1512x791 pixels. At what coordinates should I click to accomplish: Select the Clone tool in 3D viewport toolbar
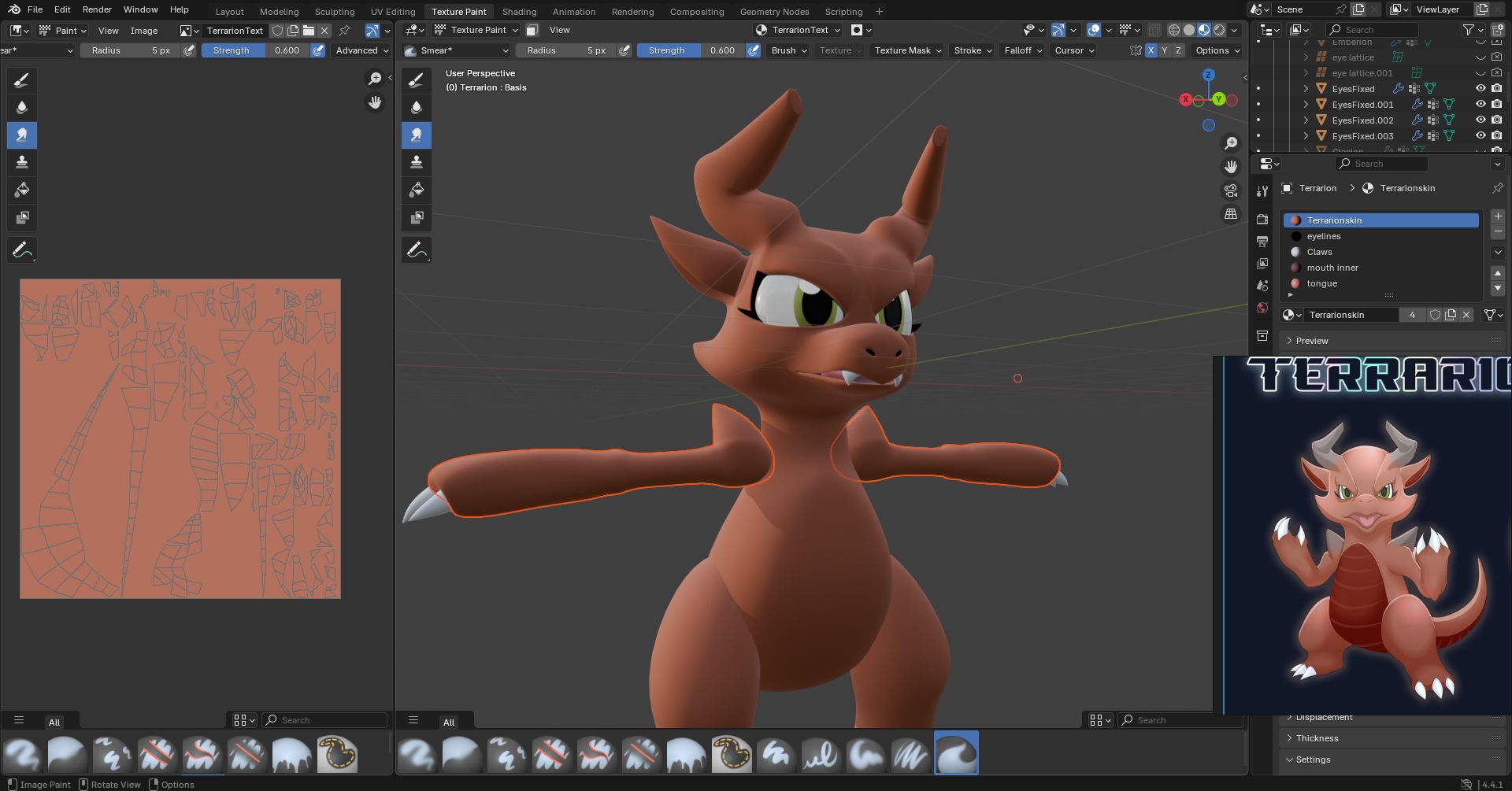pyautogui.click(x=417, y=162)
